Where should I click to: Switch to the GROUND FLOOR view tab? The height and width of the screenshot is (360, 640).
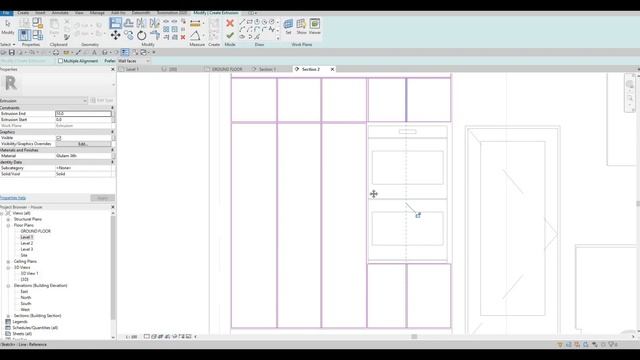pos(227,69)
